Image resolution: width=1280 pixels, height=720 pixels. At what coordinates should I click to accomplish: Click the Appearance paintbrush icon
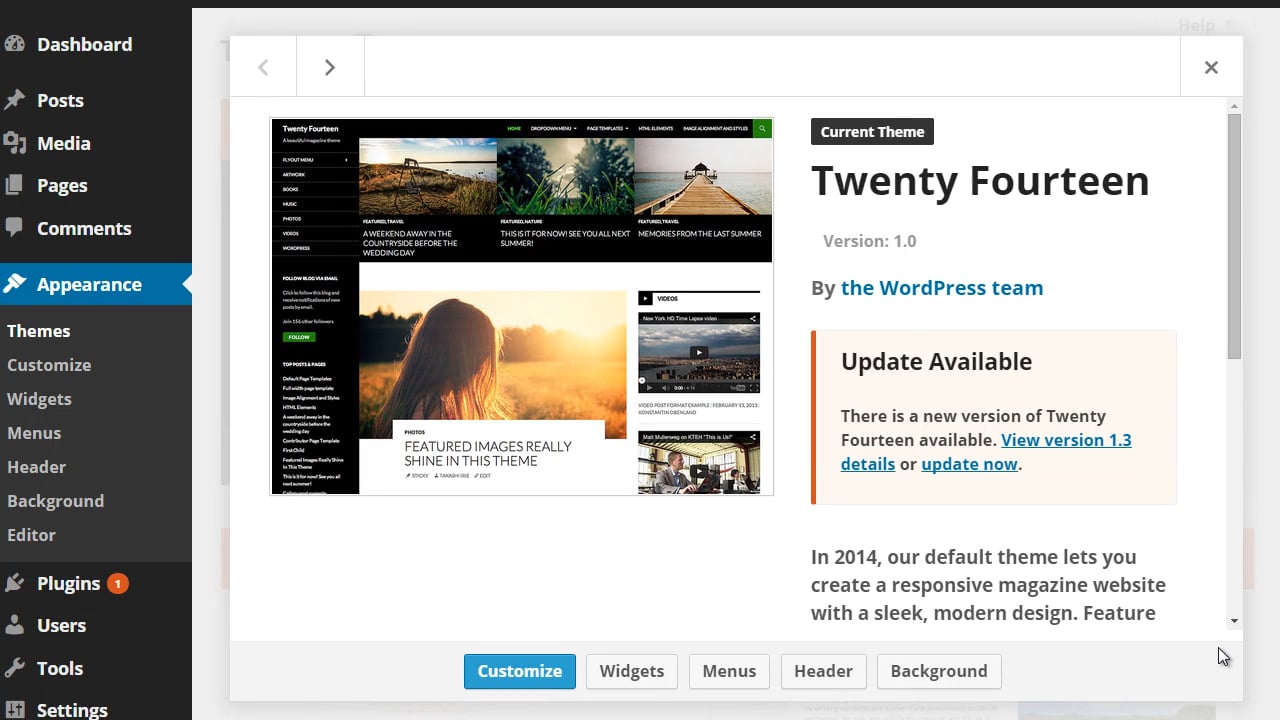point(14,284)
